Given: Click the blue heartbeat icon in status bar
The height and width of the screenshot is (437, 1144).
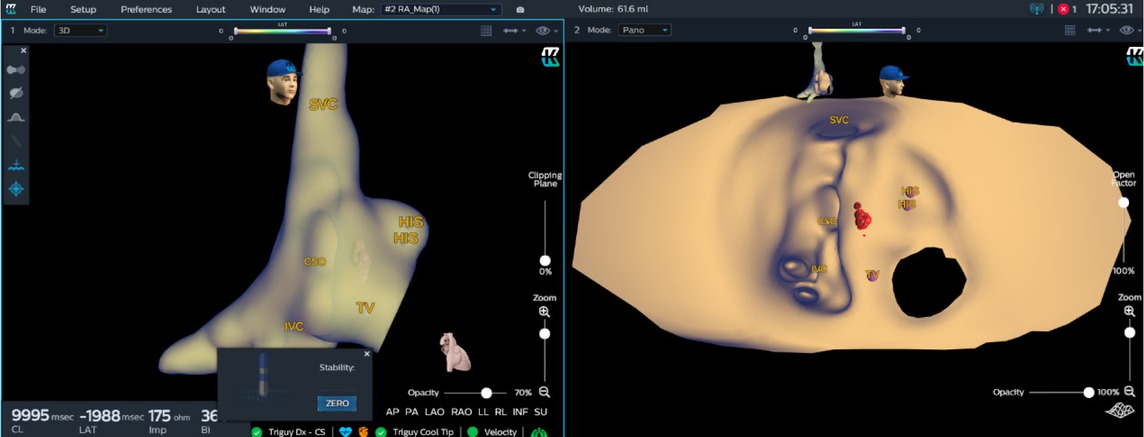Looking at the screenshot, I should (346, 432).
